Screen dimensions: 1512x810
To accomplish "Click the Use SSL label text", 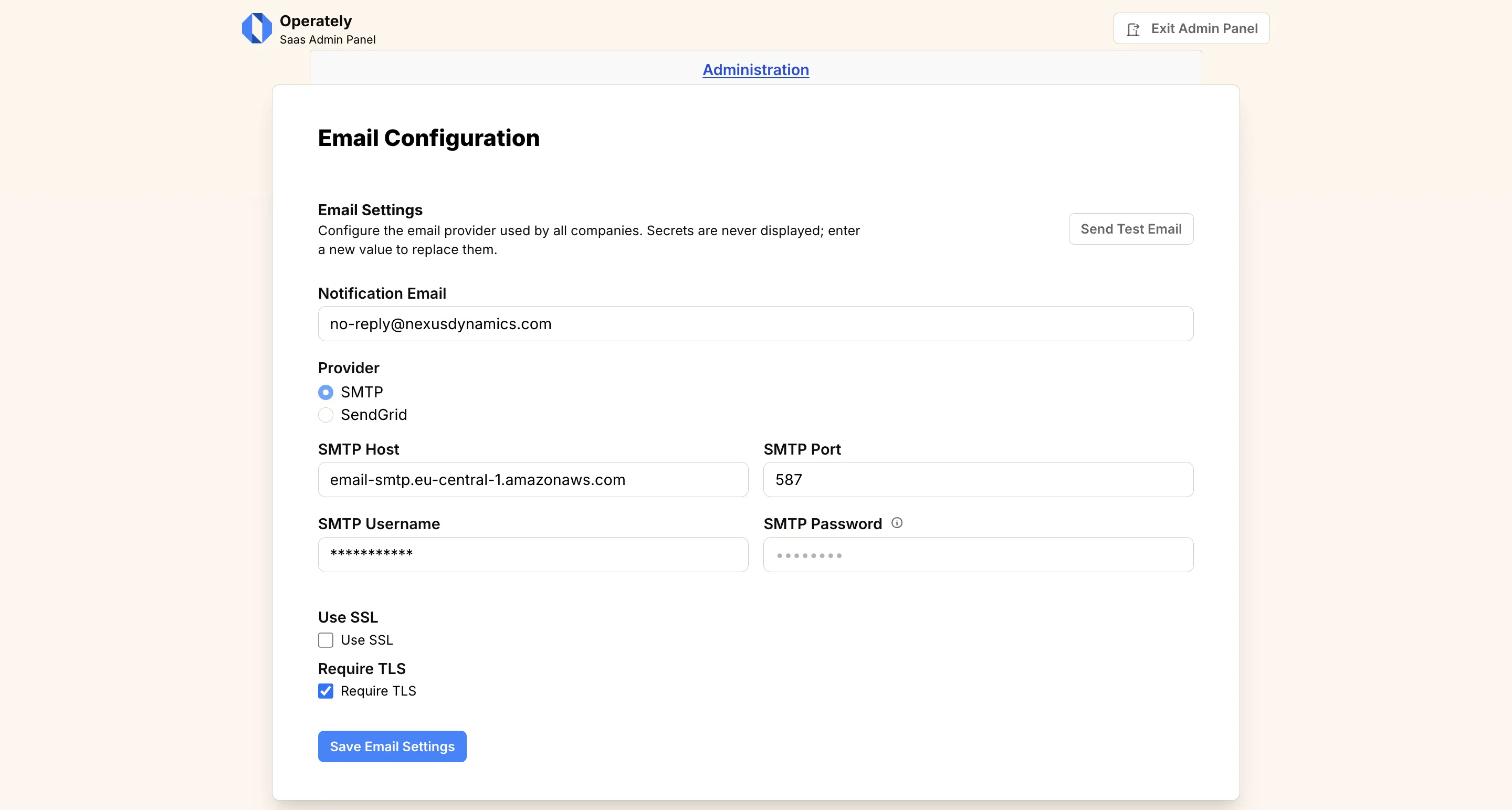I will [x=367, y=640].
